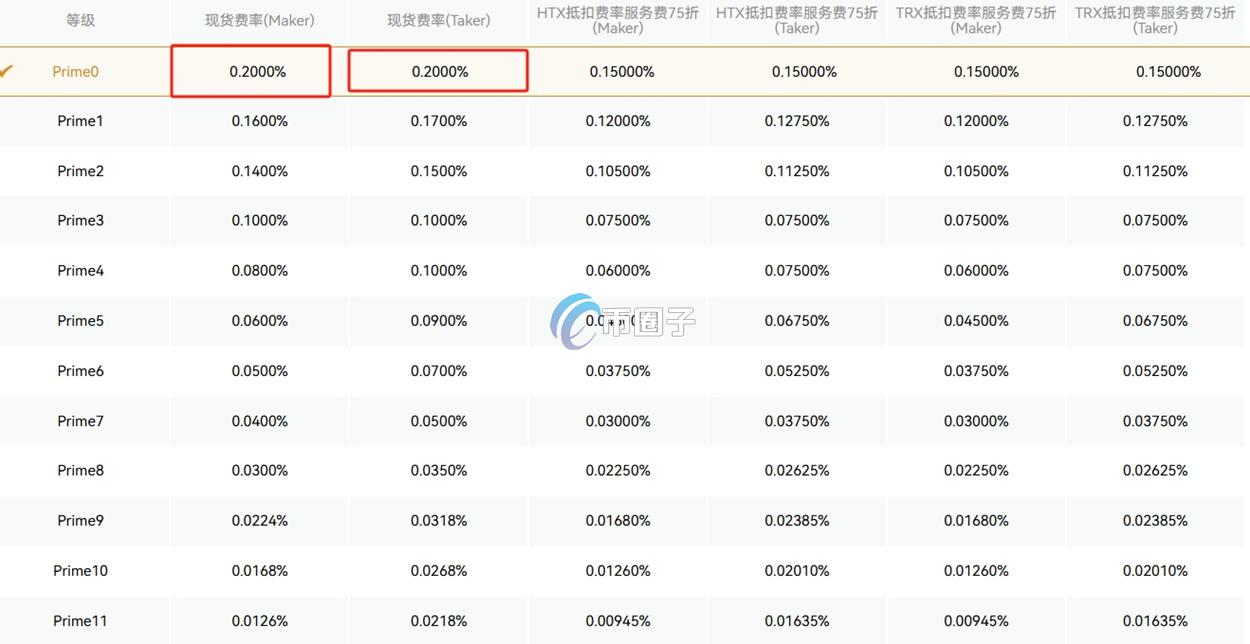The width and height of the screenshot is (1250, 644).
Task: Select the 等级 column header
Action: tap(80, 20)
